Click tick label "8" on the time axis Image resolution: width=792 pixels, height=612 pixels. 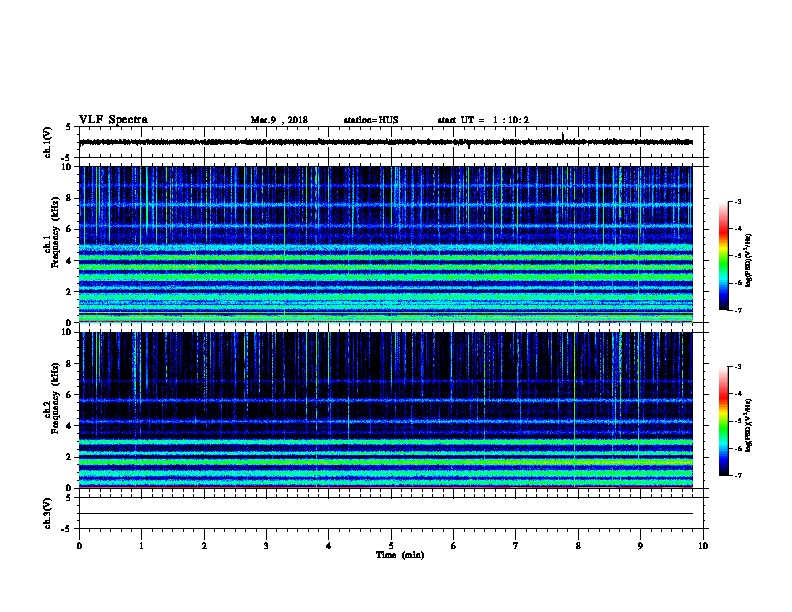tap(578, 546)
